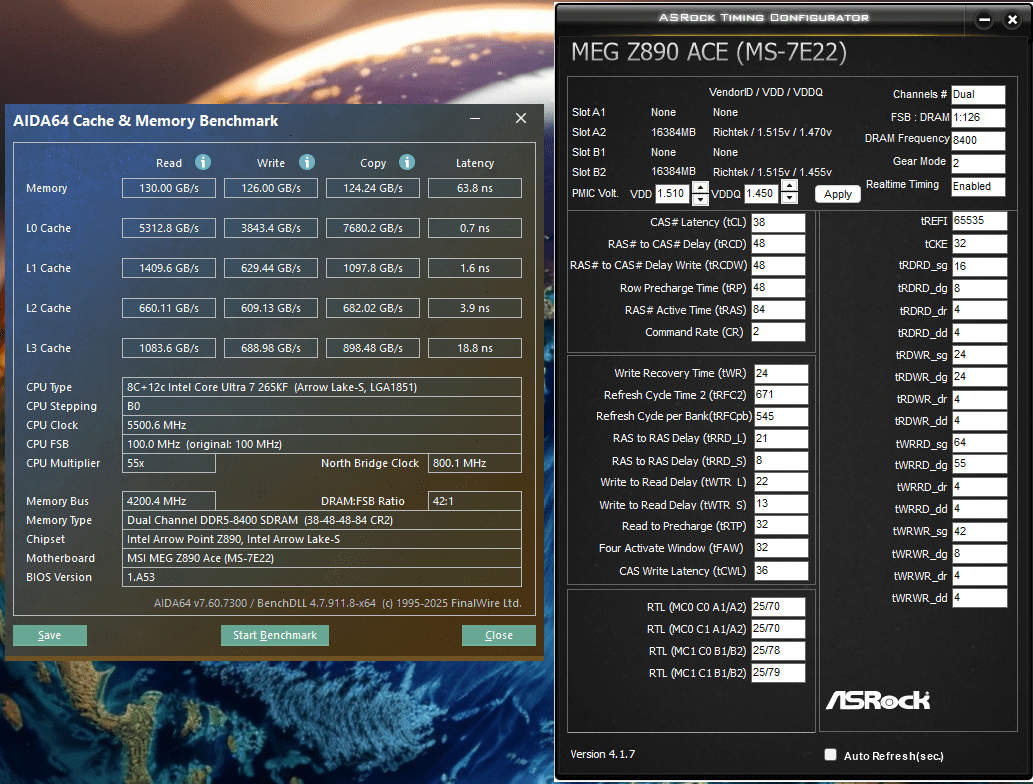This screenshot has width=1033, height=784.
Task: Click the tRCD value field
Action: 777,244
